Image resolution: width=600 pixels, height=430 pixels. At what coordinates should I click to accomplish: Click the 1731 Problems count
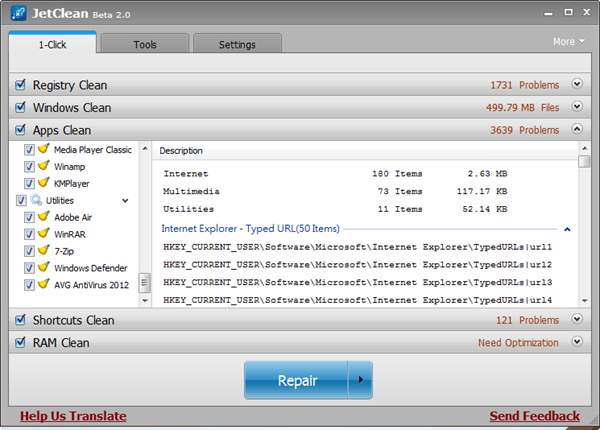525,85
